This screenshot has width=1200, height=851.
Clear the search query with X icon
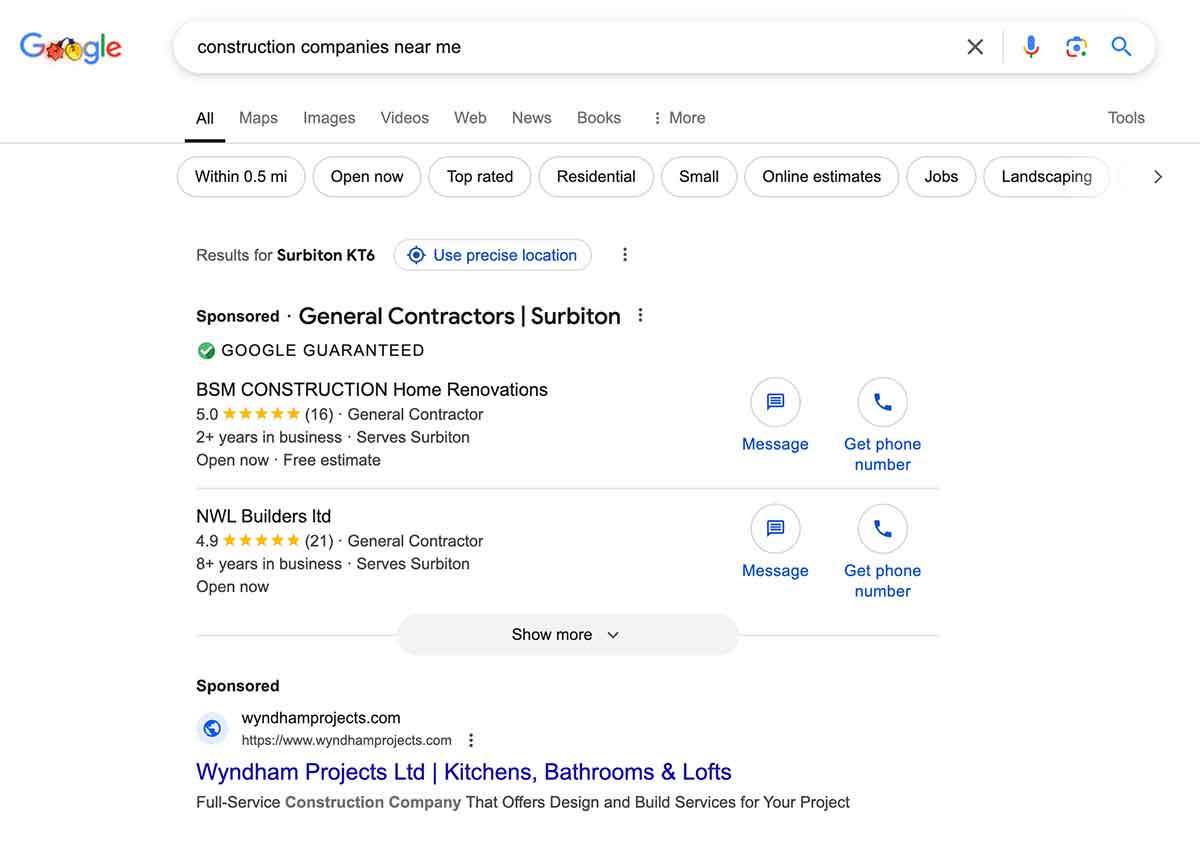[975, 47]
